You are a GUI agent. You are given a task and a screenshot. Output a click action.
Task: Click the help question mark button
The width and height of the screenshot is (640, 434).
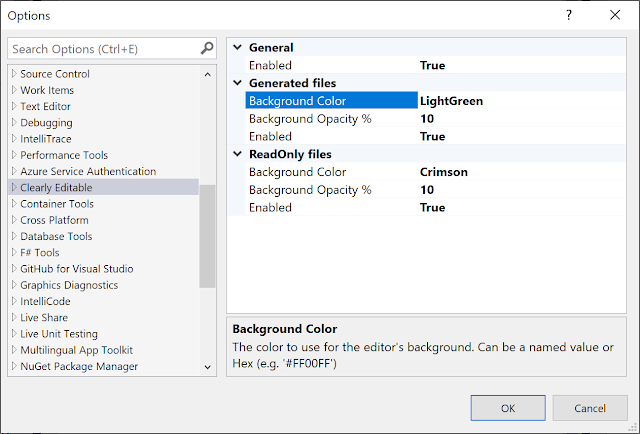[x=569, y=15]
